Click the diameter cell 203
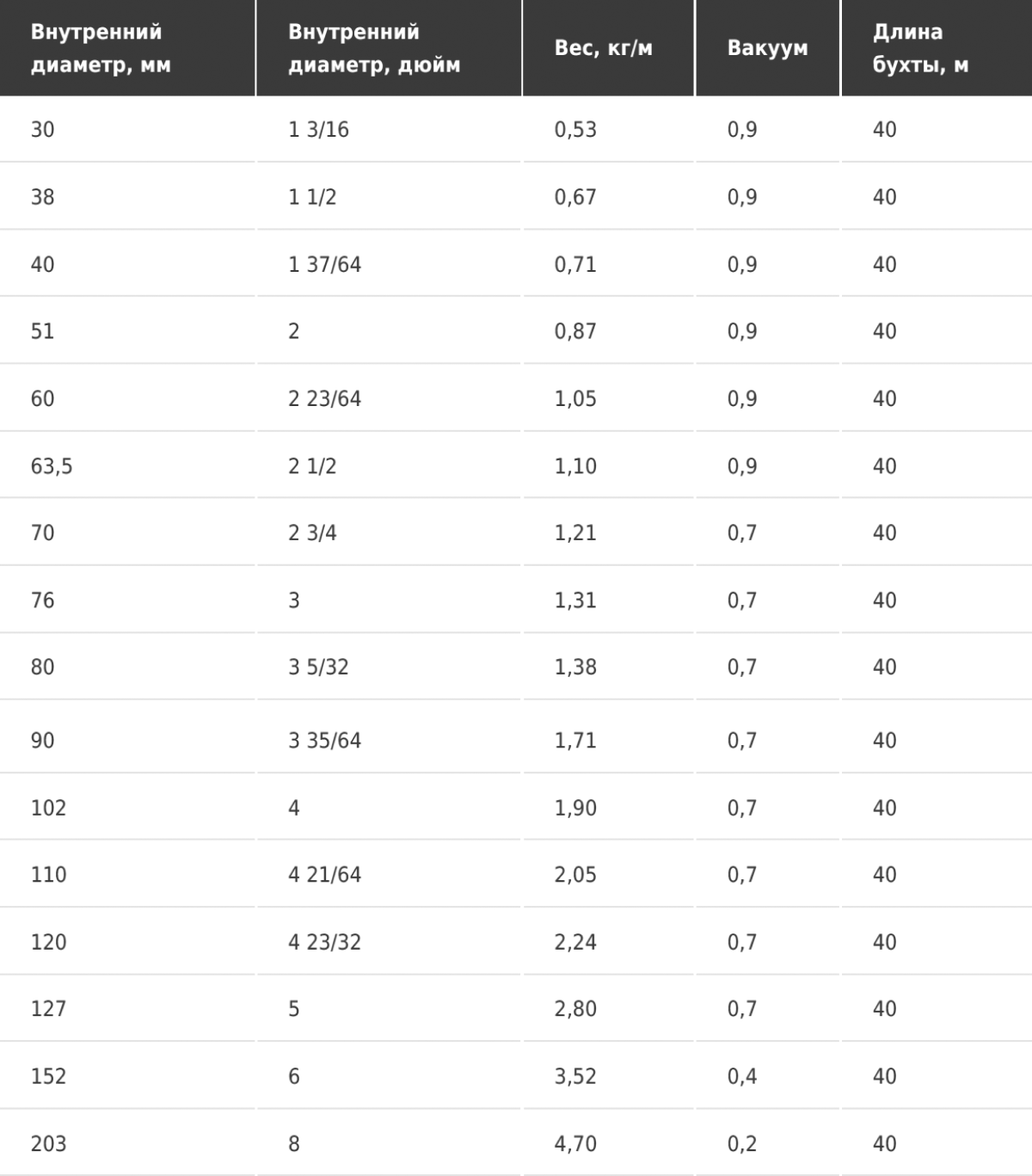The image size is (1032, 1176). (127, 1144)
